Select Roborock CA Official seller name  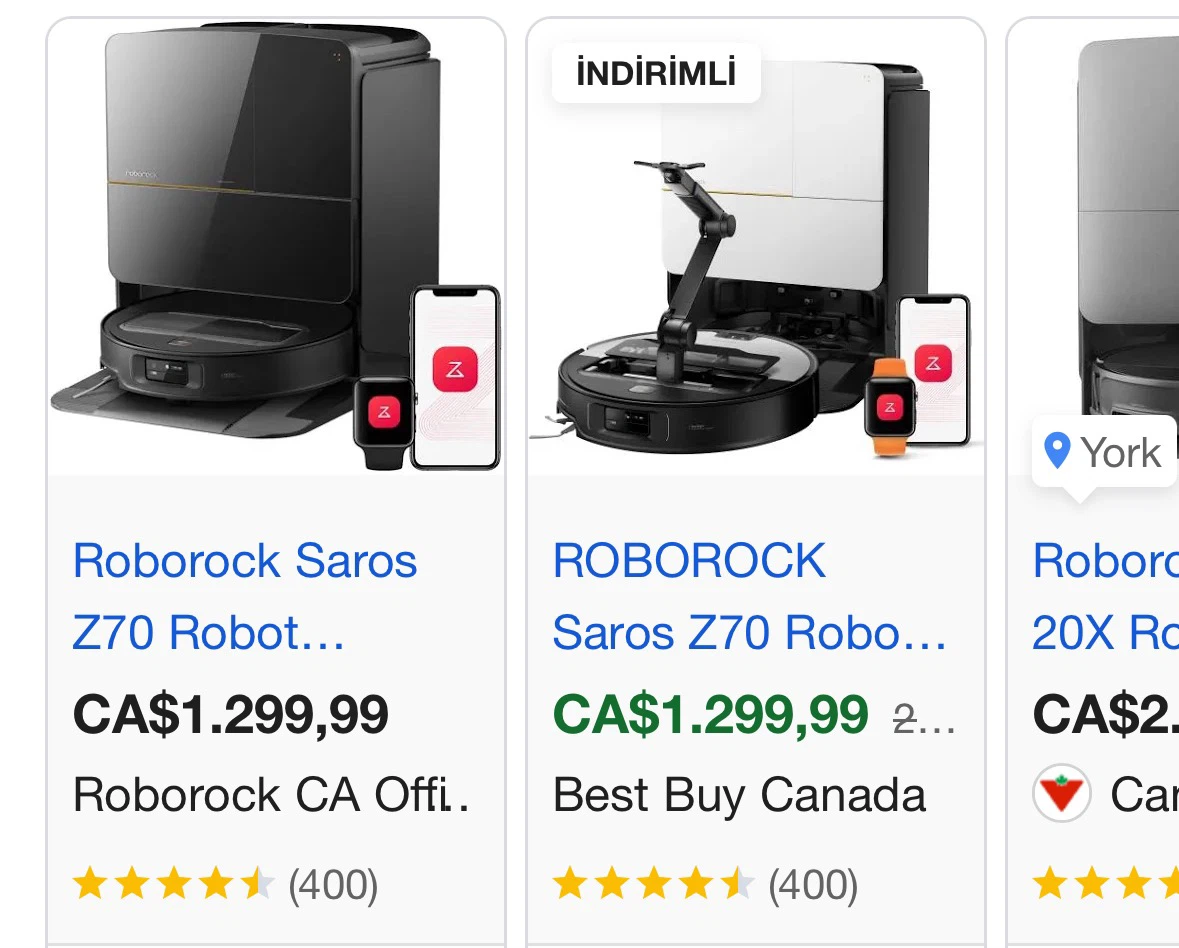[x=271, y=795]
